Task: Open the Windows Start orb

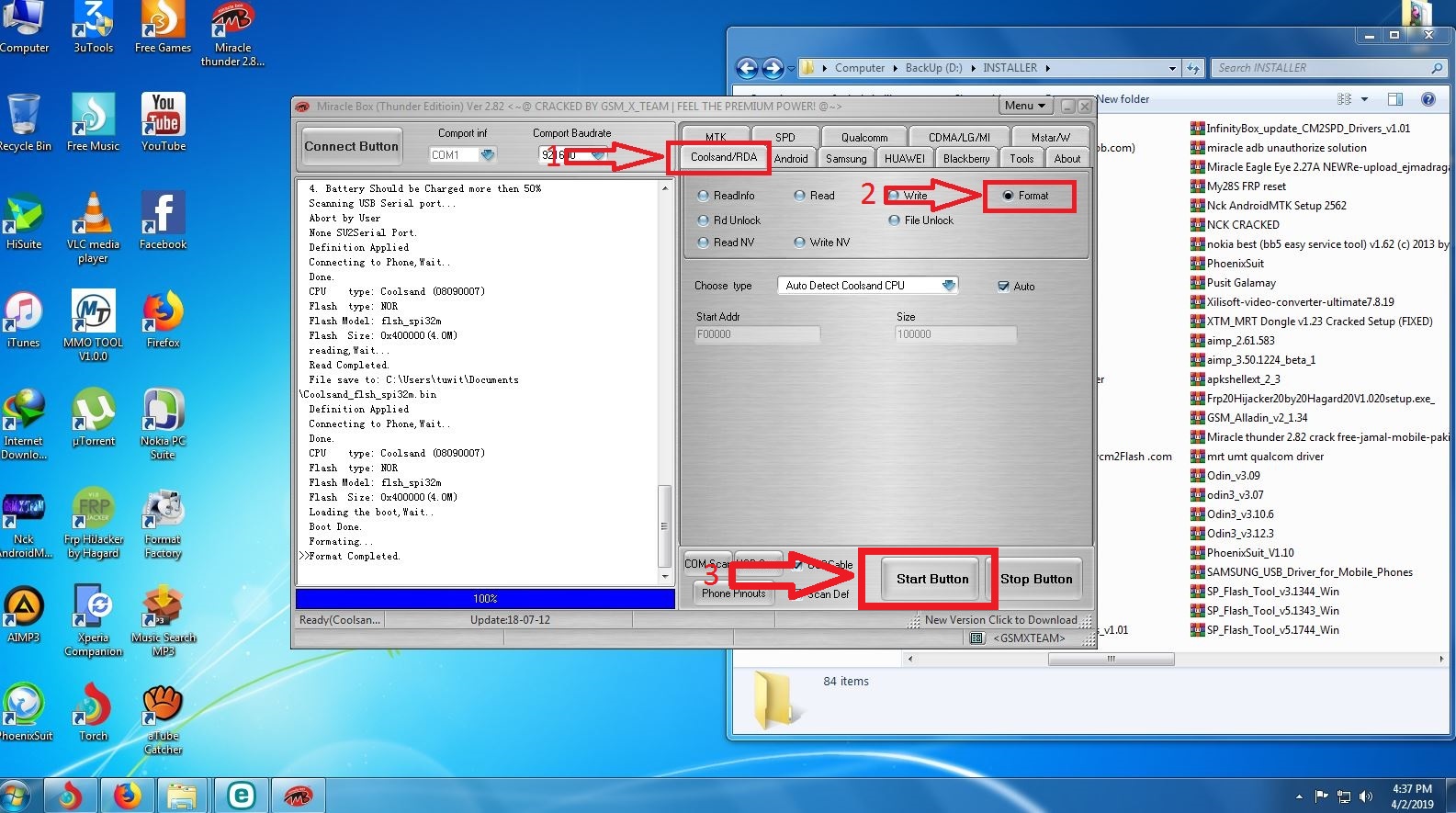Action: coord(17,796)
